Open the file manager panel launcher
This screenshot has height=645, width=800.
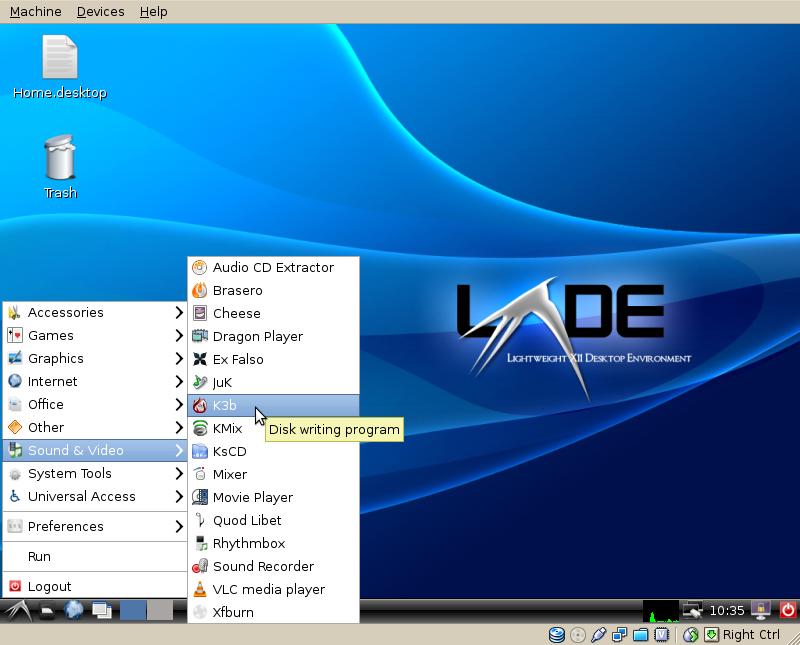pos(47,610)
